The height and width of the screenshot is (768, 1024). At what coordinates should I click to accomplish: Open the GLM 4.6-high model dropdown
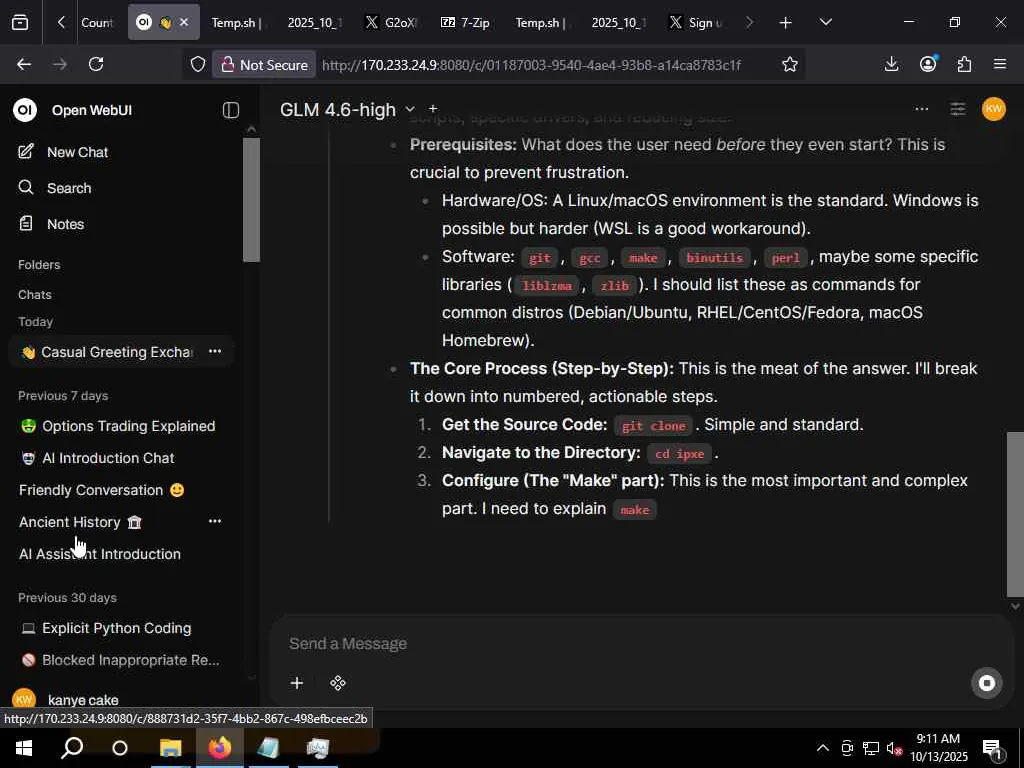click(347, 110)
